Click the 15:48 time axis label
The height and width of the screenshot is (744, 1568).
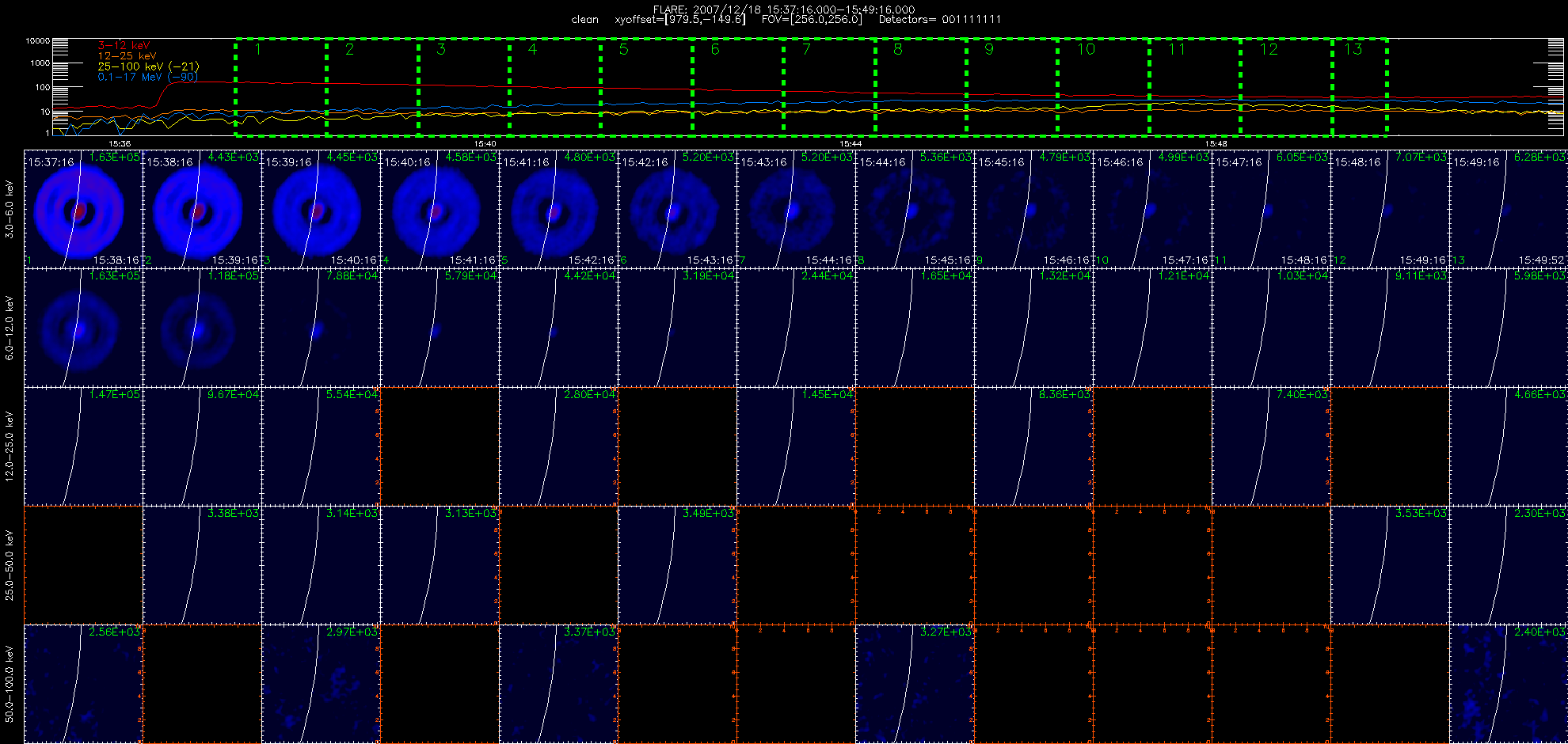point(1216,143)
